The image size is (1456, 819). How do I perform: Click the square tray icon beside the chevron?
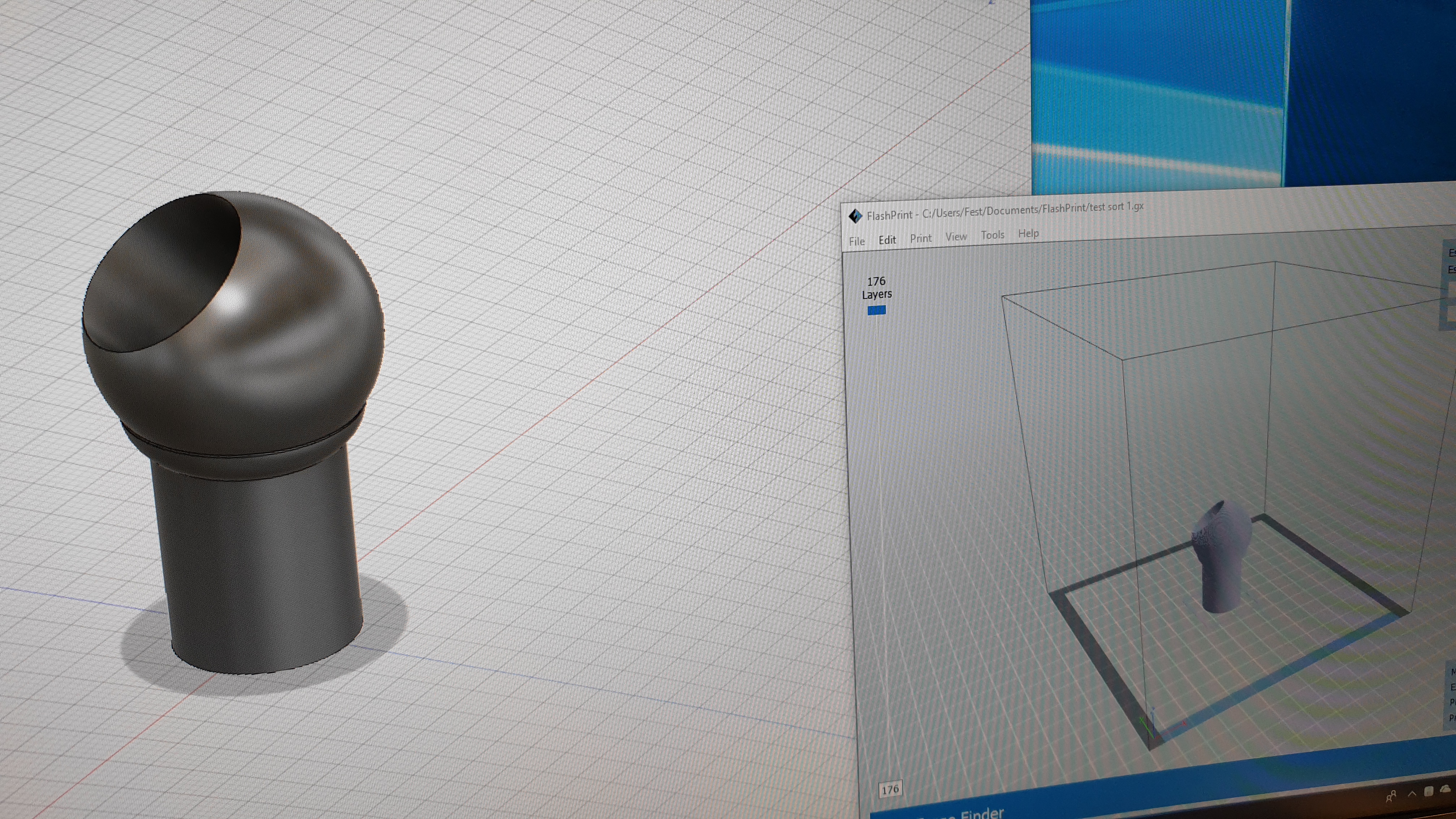pos(1428,791)
